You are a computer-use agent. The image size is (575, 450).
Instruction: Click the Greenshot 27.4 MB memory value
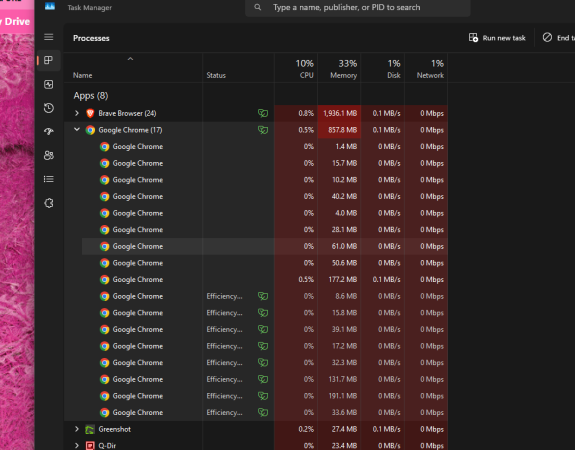click(x=344, y=429)
